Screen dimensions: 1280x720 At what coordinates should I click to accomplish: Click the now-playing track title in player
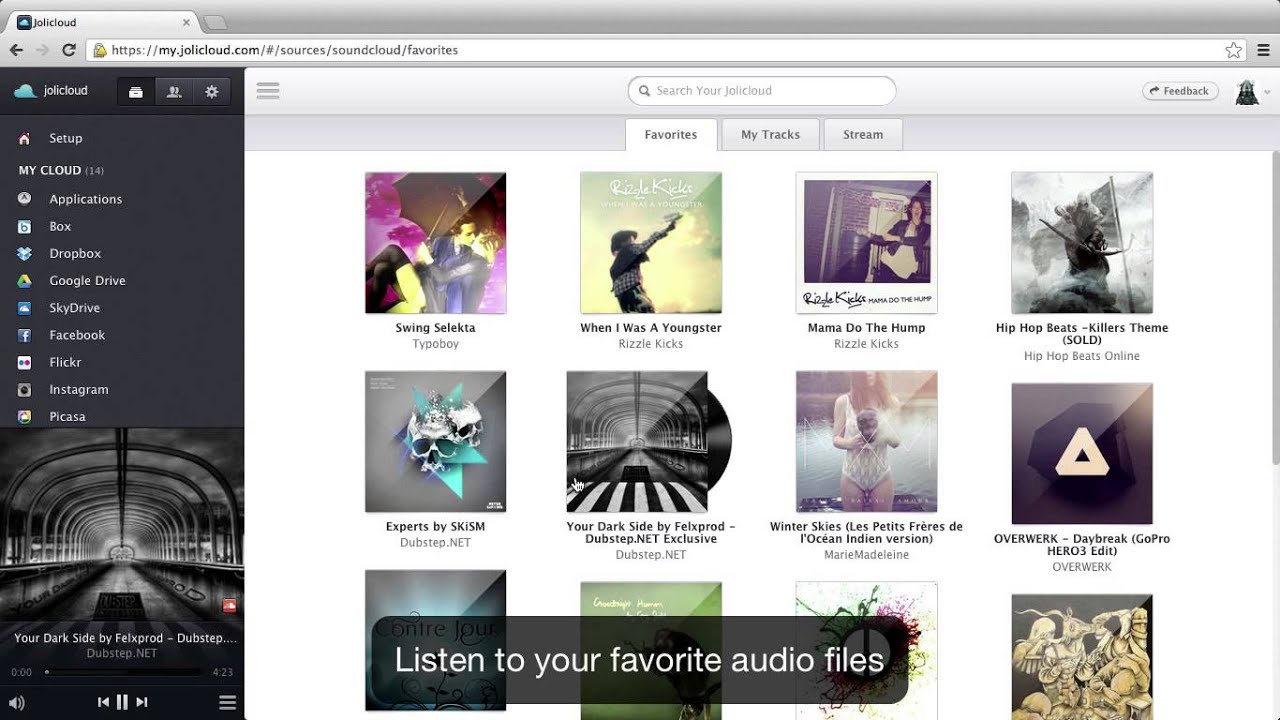(x=126, y=638)
